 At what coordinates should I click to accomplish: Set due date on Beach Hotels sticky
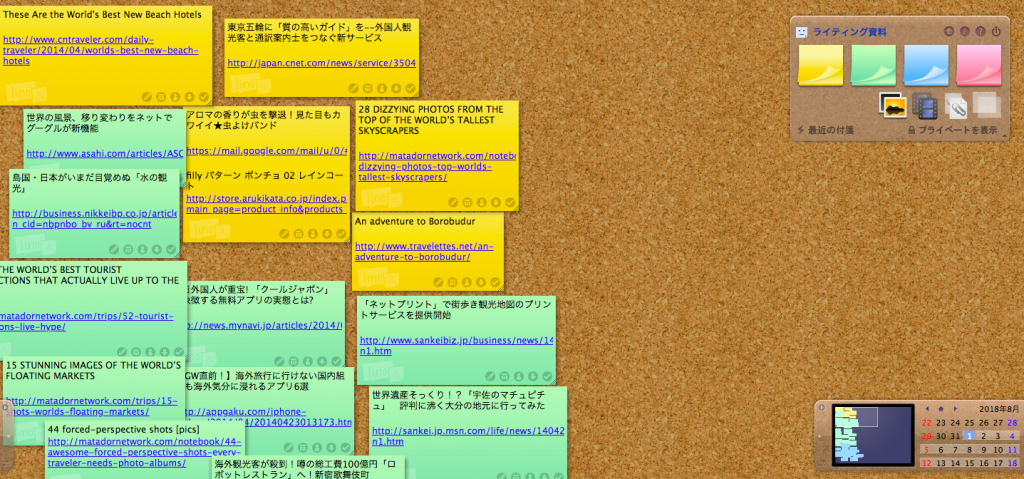[161, 97]
